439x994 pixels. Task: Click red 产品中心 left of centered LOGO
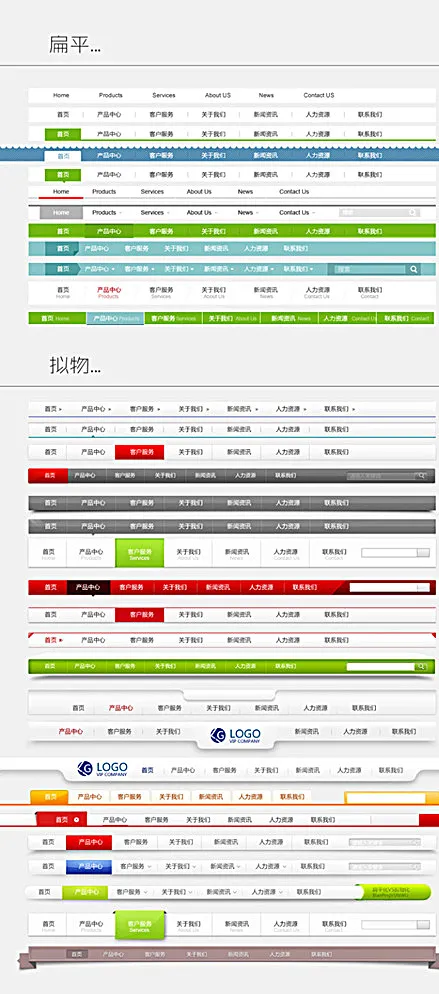(x=71, y=732)
